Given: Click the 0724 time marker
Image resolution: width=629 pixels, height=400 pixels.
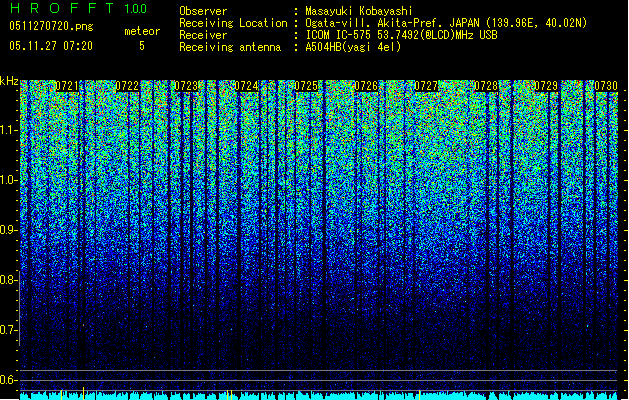Looking at the screenshot, I should pos(246,86).
